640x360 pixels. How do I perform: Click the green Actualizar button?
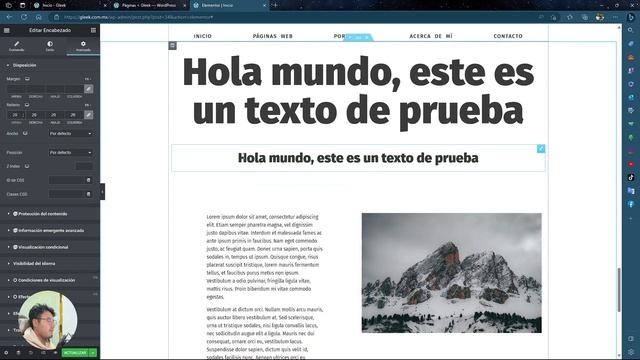75,353
